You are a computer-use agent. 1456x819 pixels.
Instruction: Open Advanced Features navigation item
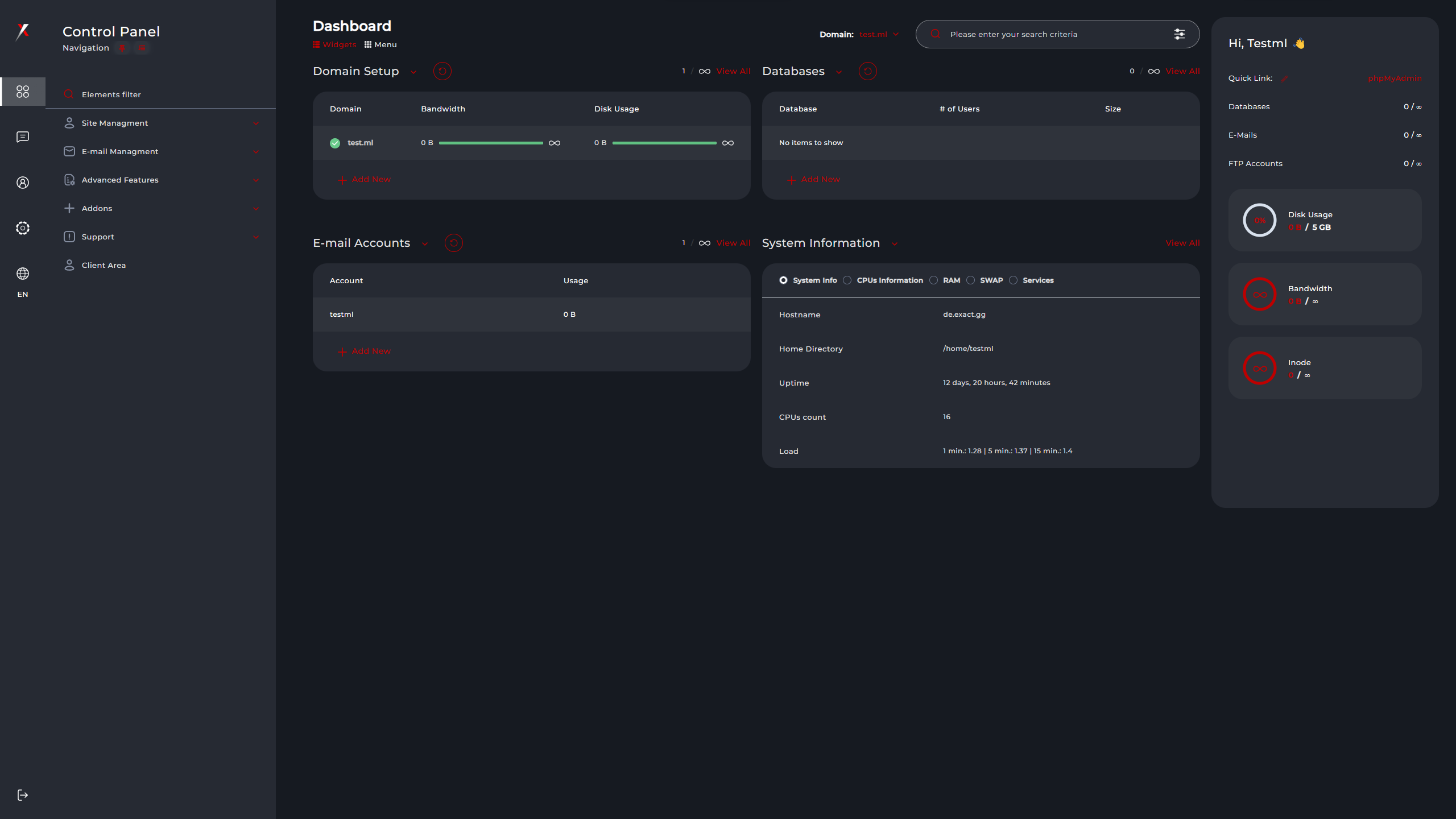pyautogui.click(x=160, y=180)
